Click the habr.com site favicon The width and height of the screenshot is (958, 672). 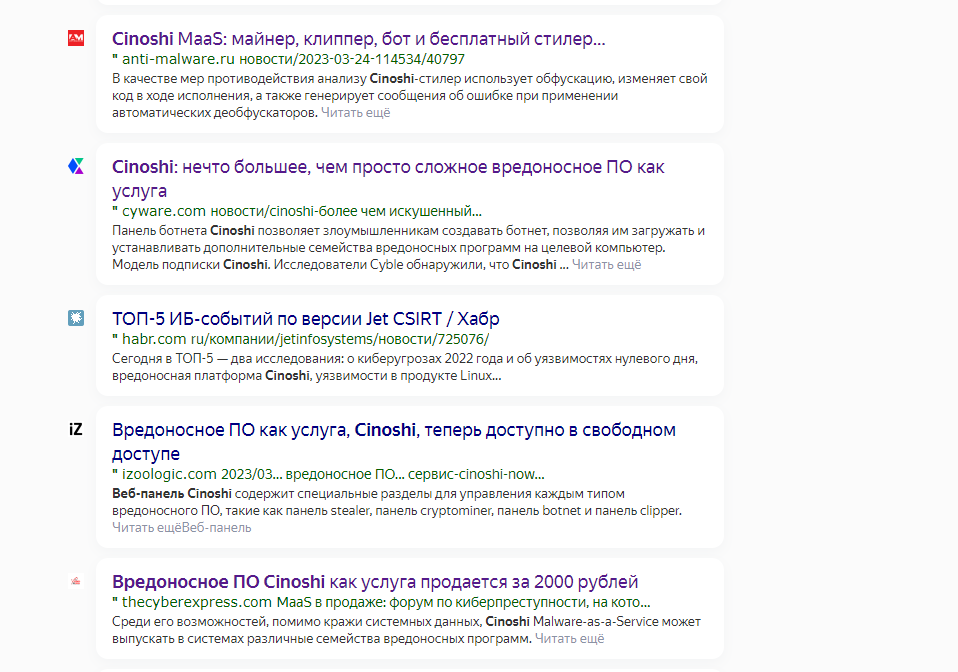click(x=76, y=318)
